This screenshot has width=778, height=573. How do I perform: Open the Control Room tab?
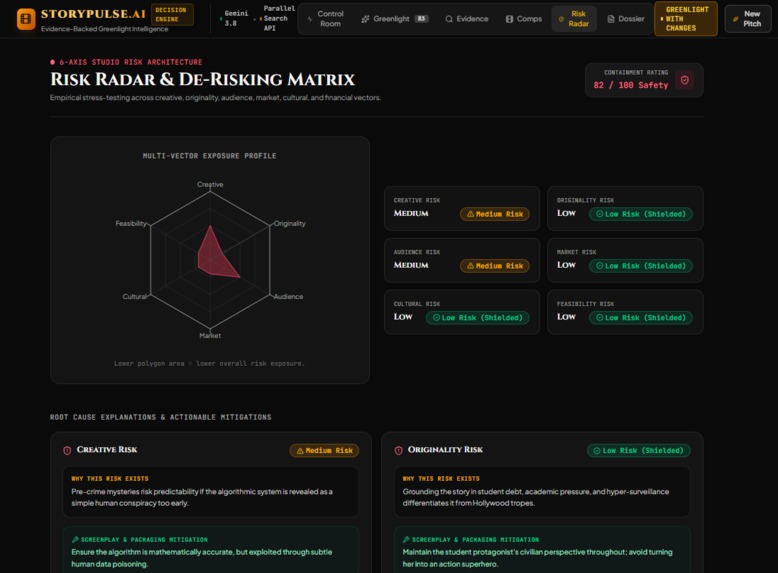click(324, 19)
